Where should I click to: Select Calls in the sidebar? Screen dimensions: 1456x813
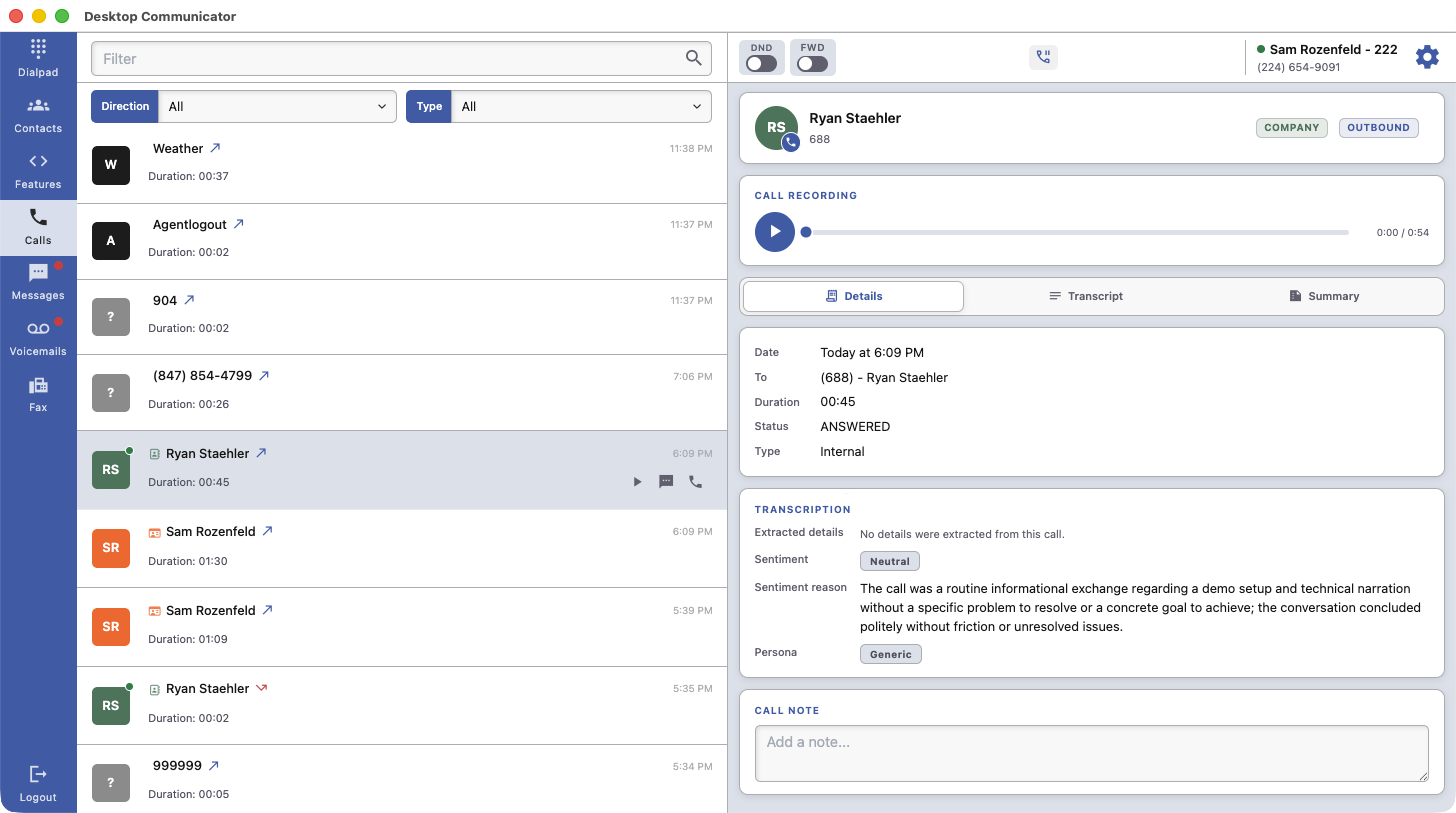coord(38,228)
